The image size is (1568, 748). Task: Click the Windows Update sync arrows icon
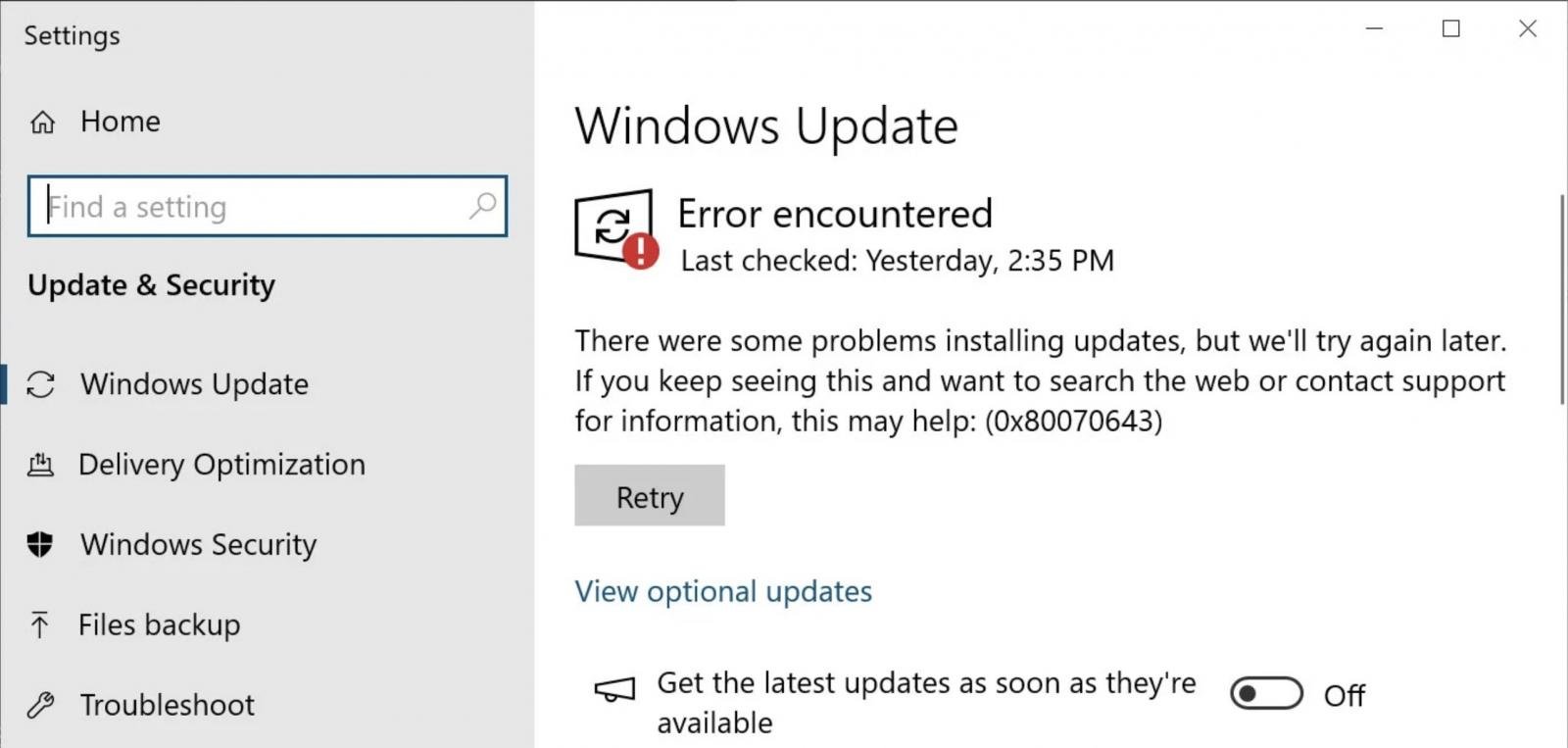tap(41, 384)
